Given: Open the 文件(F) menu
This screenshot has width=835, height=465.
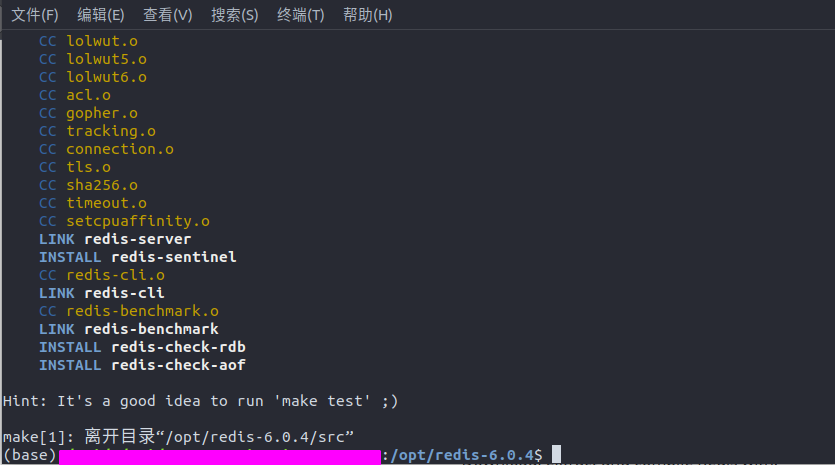Looking at the screenshot, I should [x=35, y=15].
